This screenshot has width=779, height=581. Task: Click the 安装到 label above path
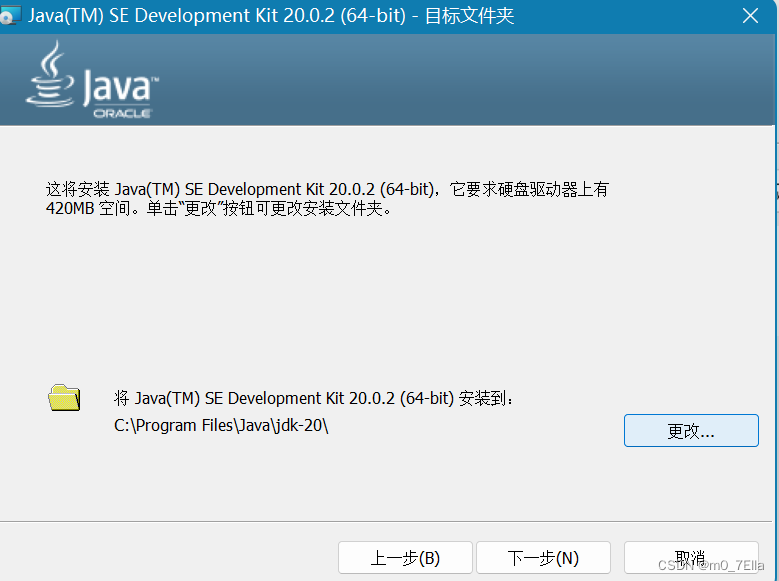pos(313,398)
